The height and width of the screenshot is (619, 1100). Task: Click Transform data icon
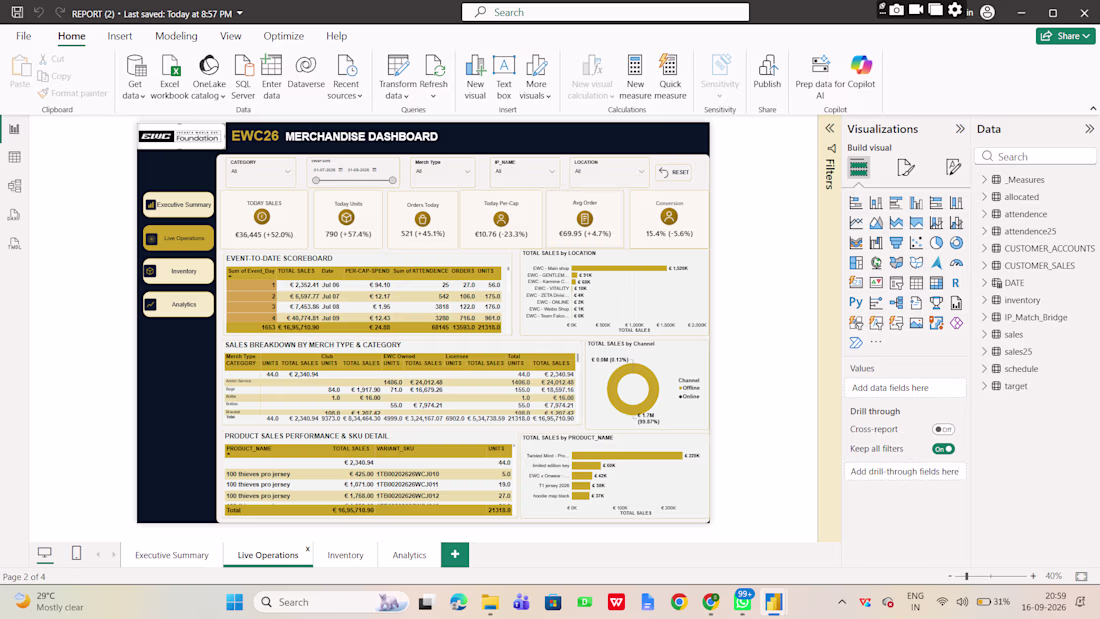398,66
